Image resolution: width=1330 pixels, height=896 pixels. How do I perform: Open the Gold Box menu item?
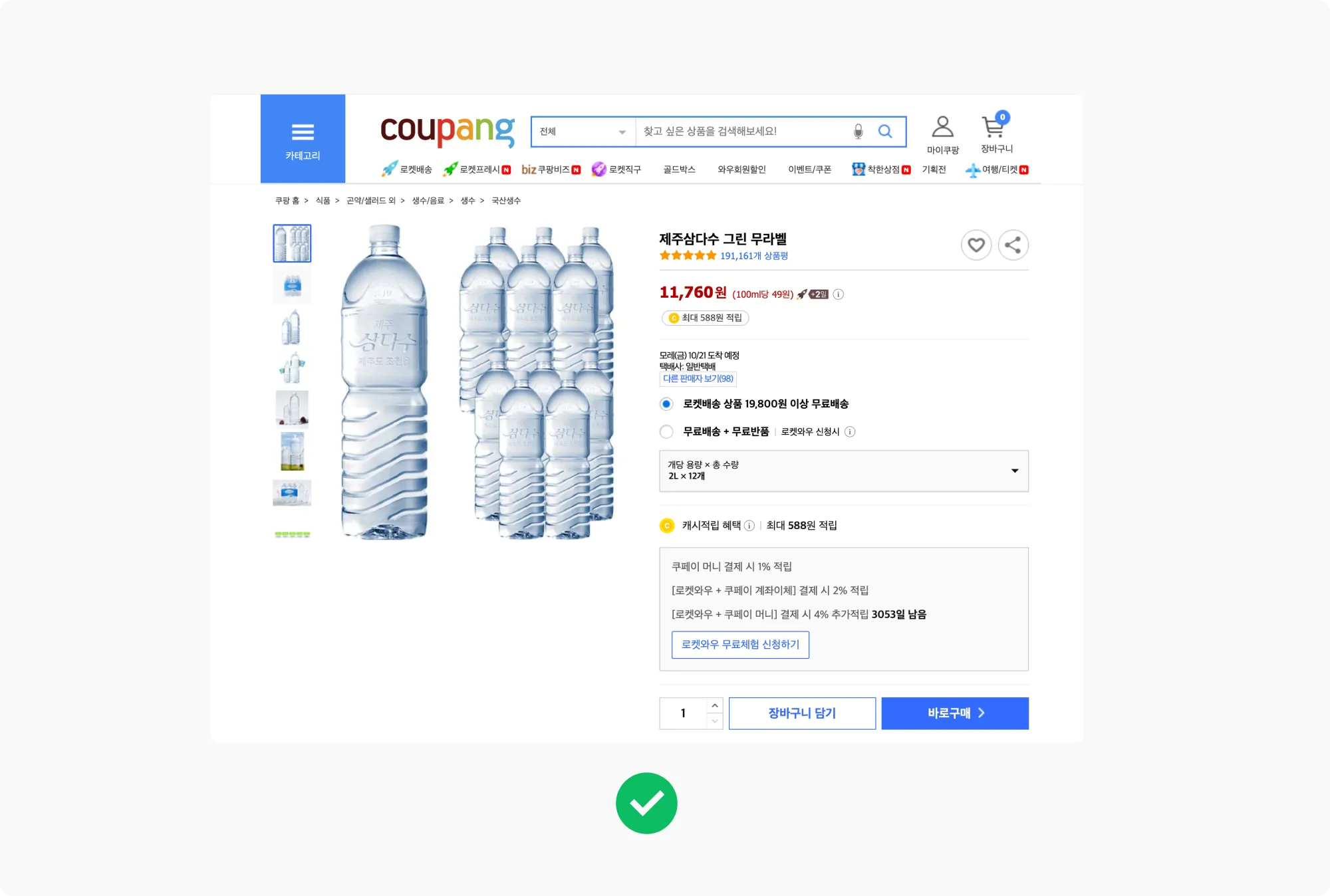point(679,169)
